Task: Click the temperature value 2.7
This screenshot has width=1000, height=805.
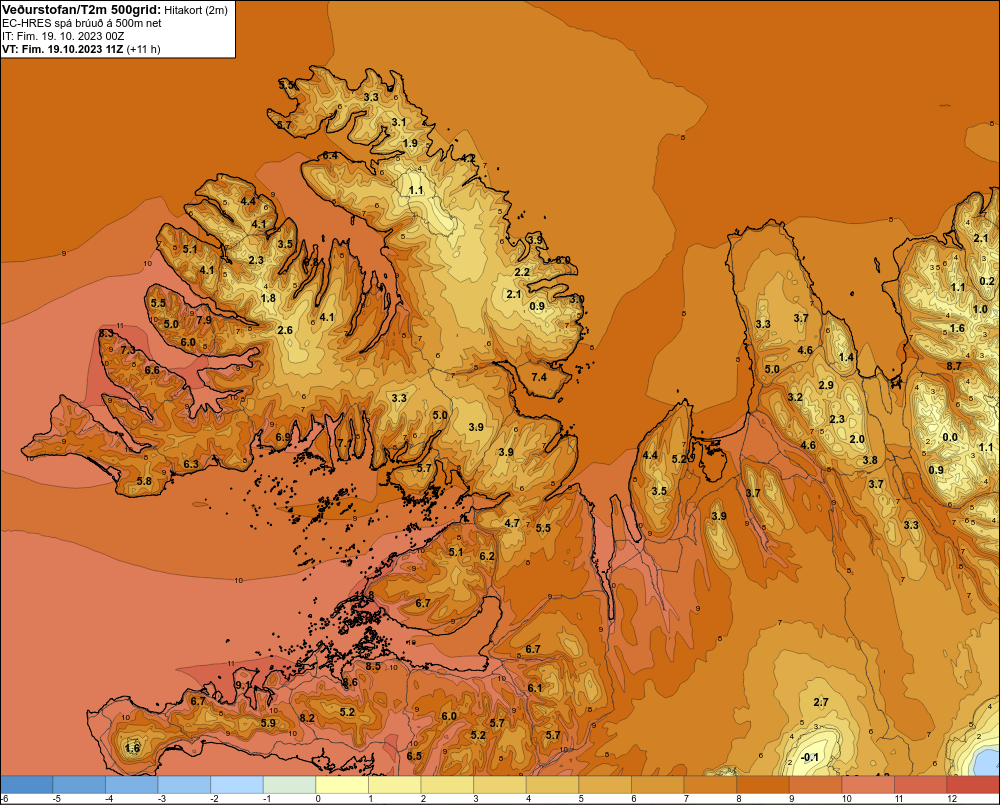Action: (821, 702)
